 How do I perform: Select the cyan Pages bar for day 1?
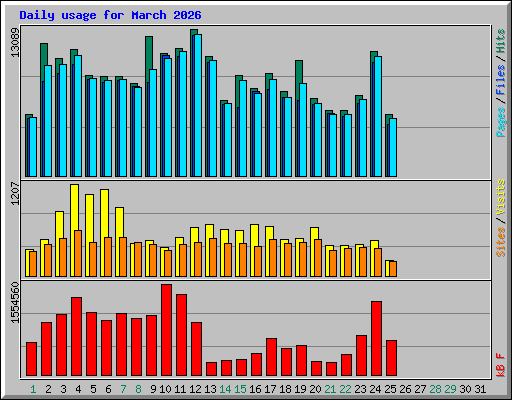click(x=33, y=147)
